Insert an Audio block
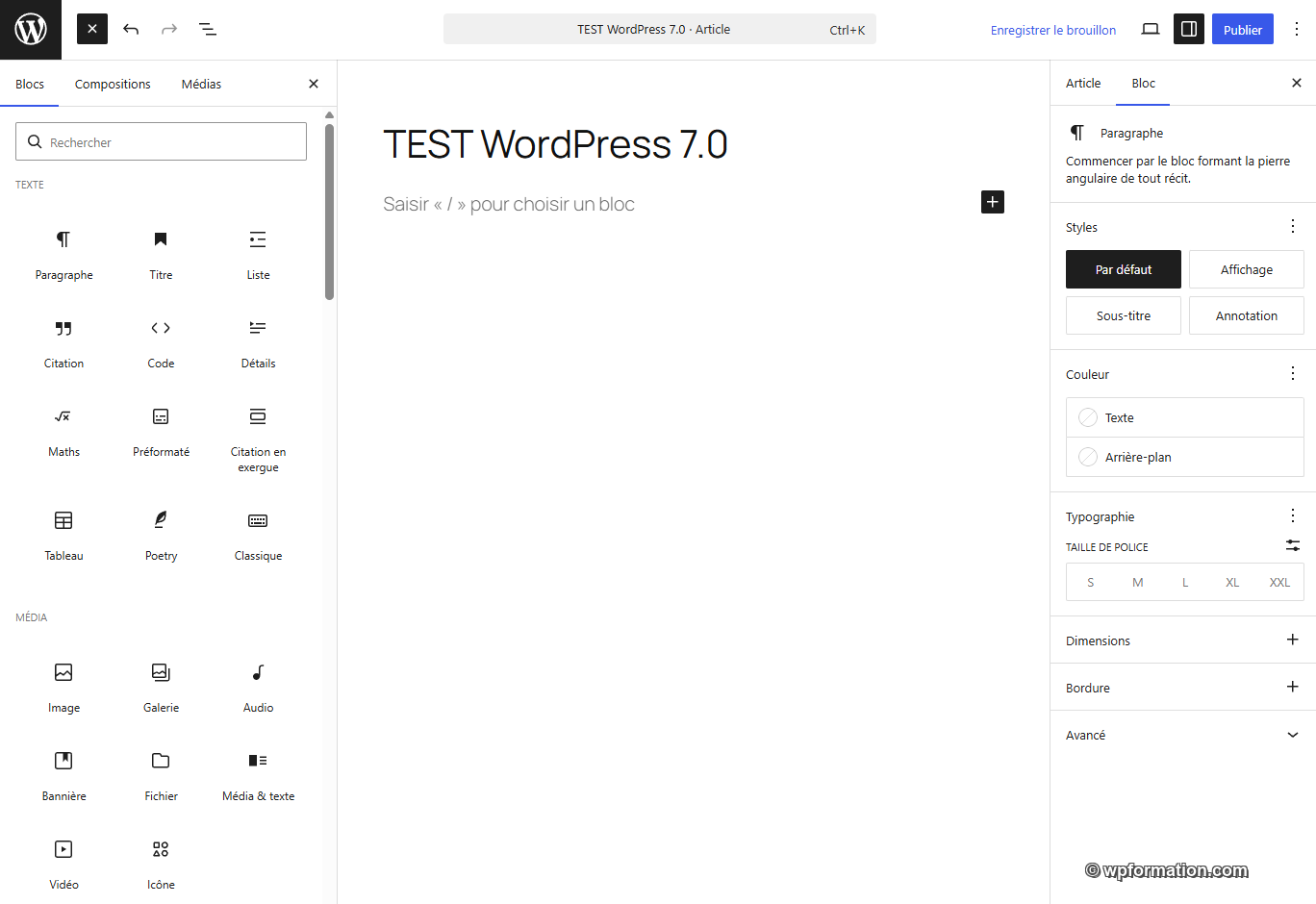1316x904 pixels. tap(258, 687)
